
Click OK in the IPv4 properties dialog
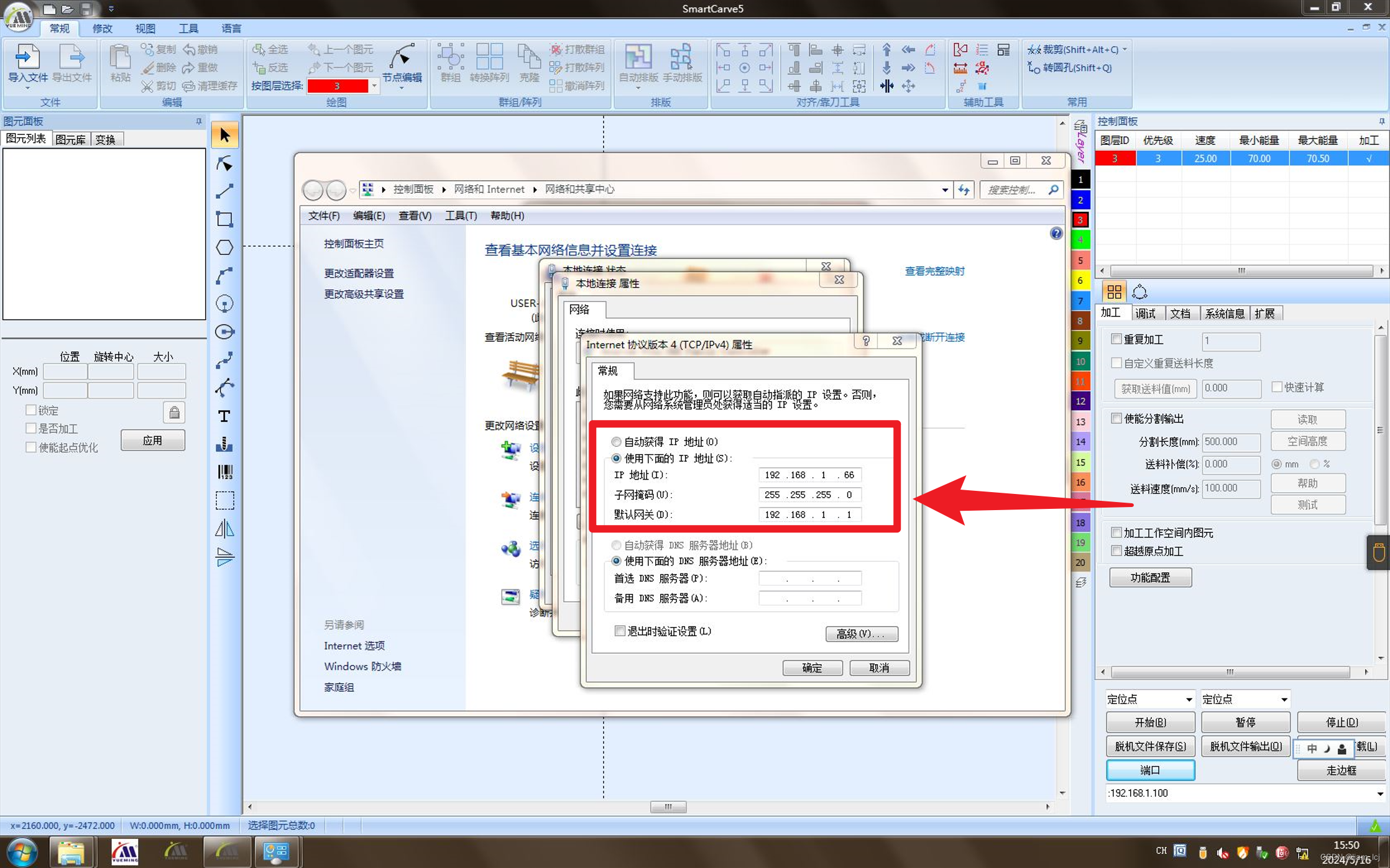pyautogui.click(x=812, y=668)
